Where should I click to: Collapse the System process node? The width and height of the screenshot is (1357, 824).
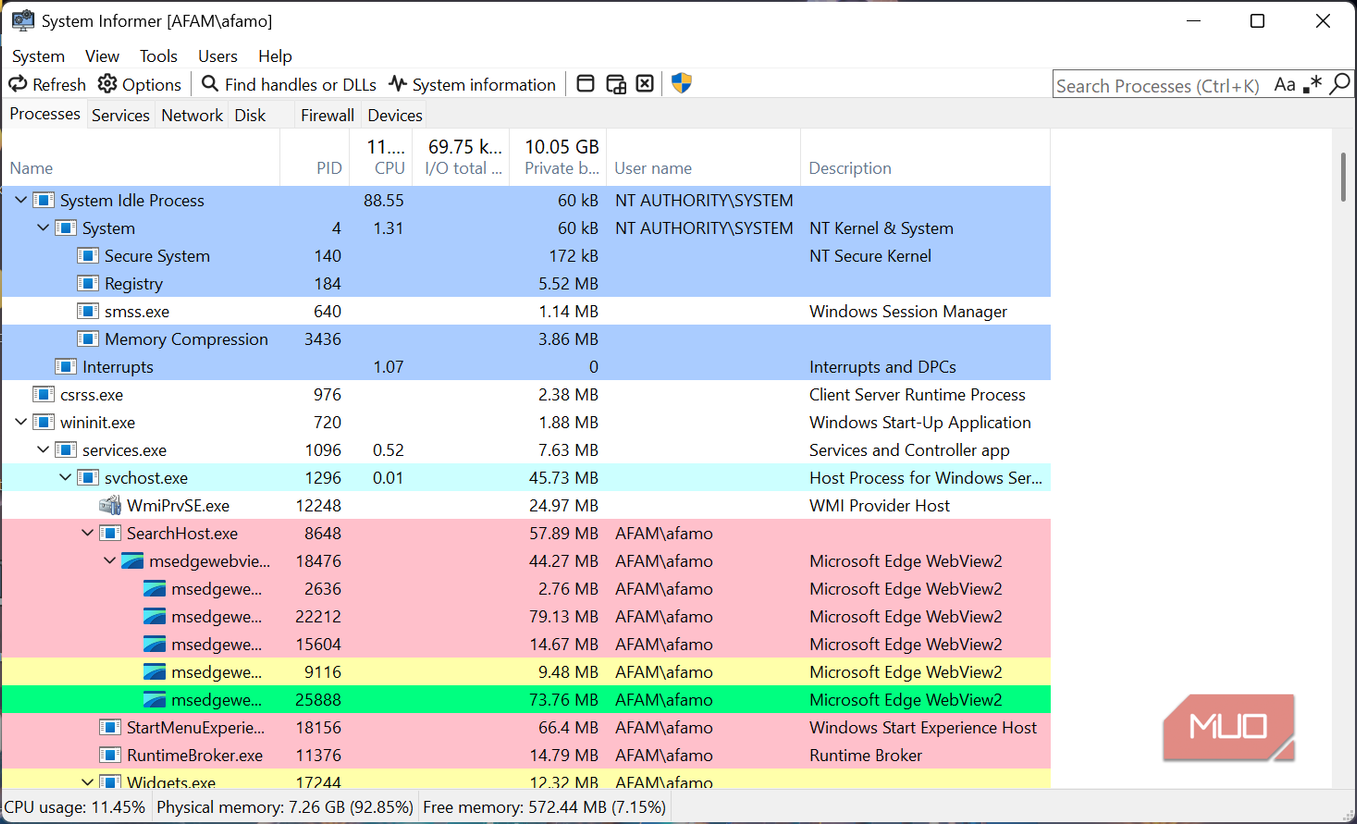pyautogui.click(x=43, y=228)
